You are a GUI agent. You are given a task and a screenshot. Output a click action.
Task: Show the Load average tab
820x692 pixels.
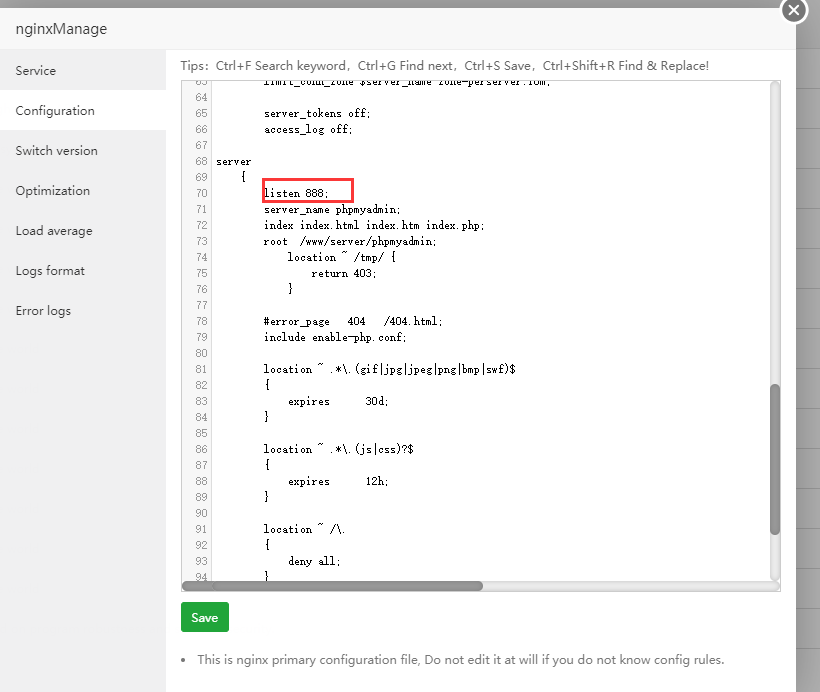click(x=54, y=231)
